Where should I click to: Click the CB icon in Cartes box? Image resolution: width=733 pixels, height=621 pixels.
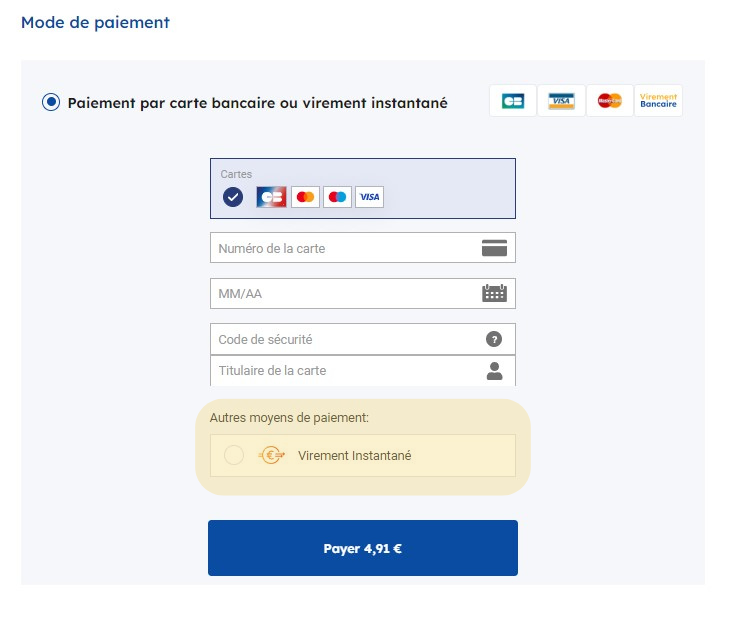coord(271,197)
